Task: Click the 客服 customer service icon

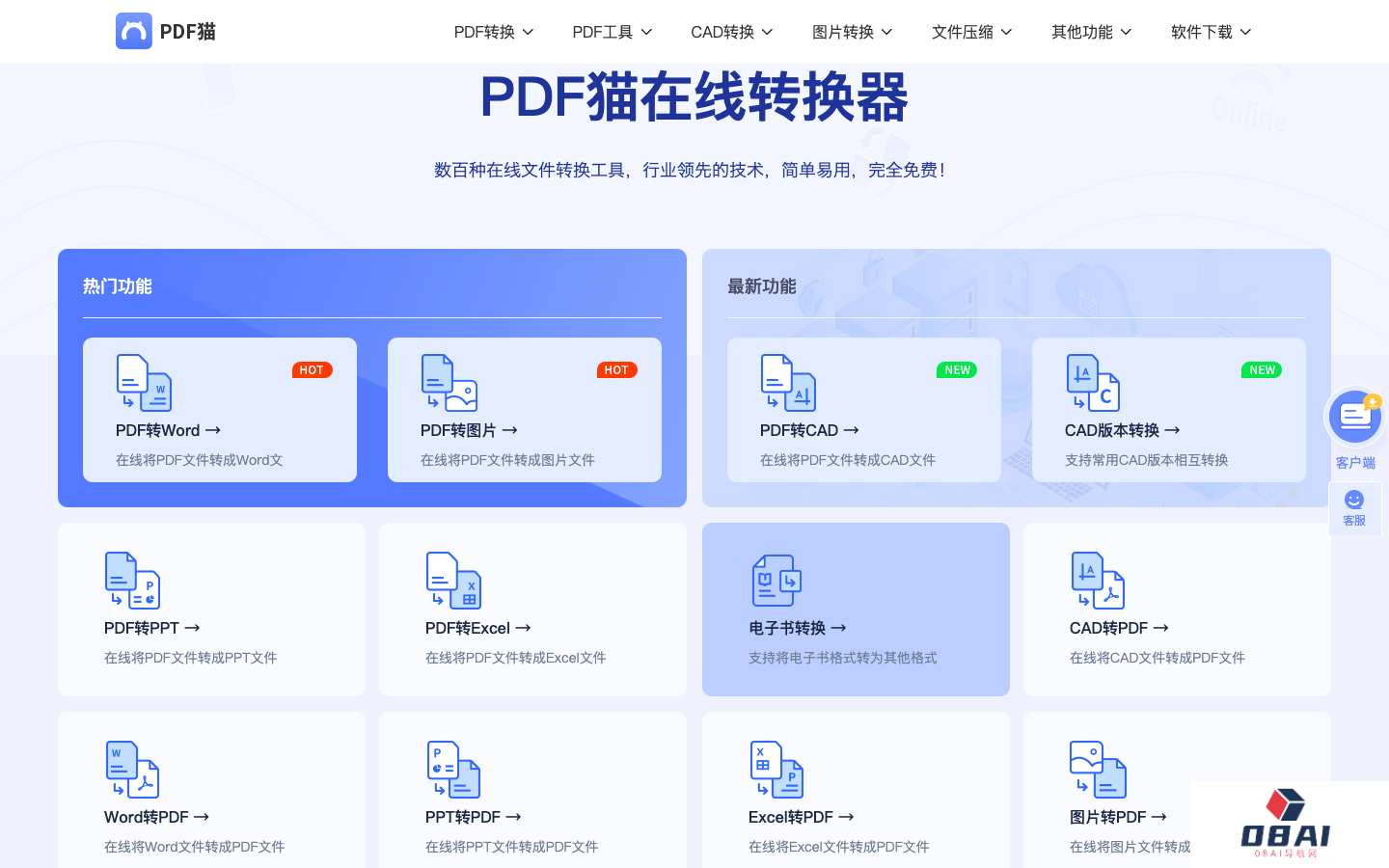Action: pos(1354,502)
